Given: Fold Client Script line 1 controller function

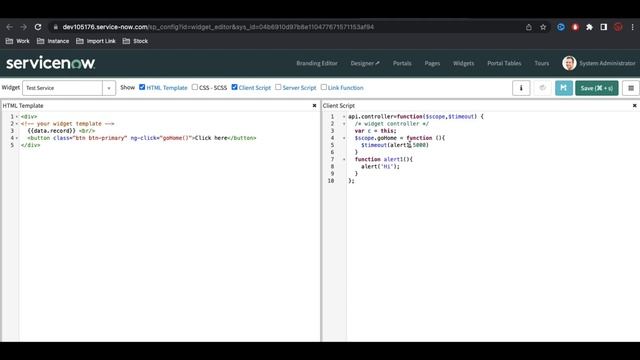Looking at the screenshot, I should click(344, 117).
